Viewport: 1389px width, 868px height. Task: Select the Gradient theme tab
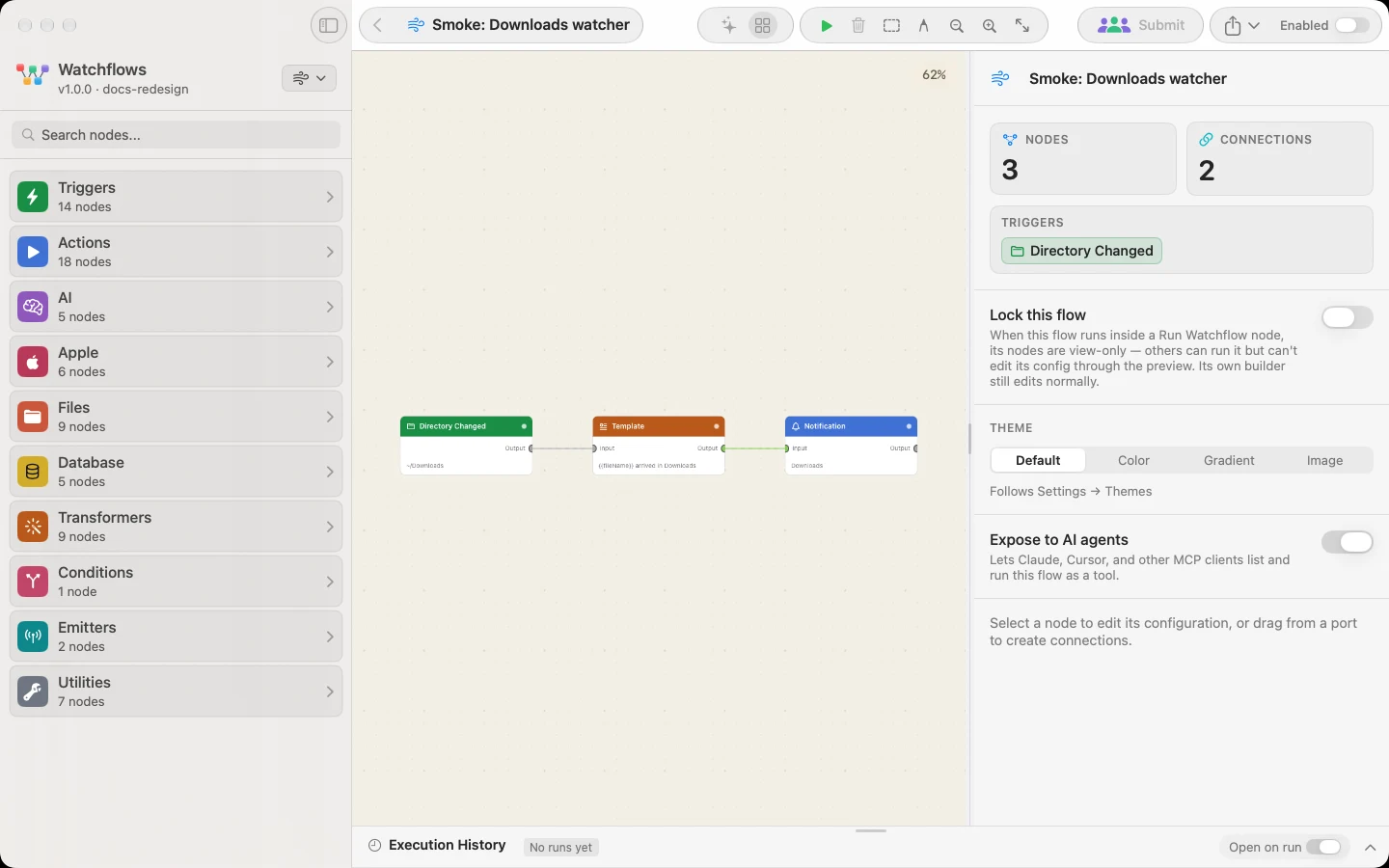tap(1229, 460)
